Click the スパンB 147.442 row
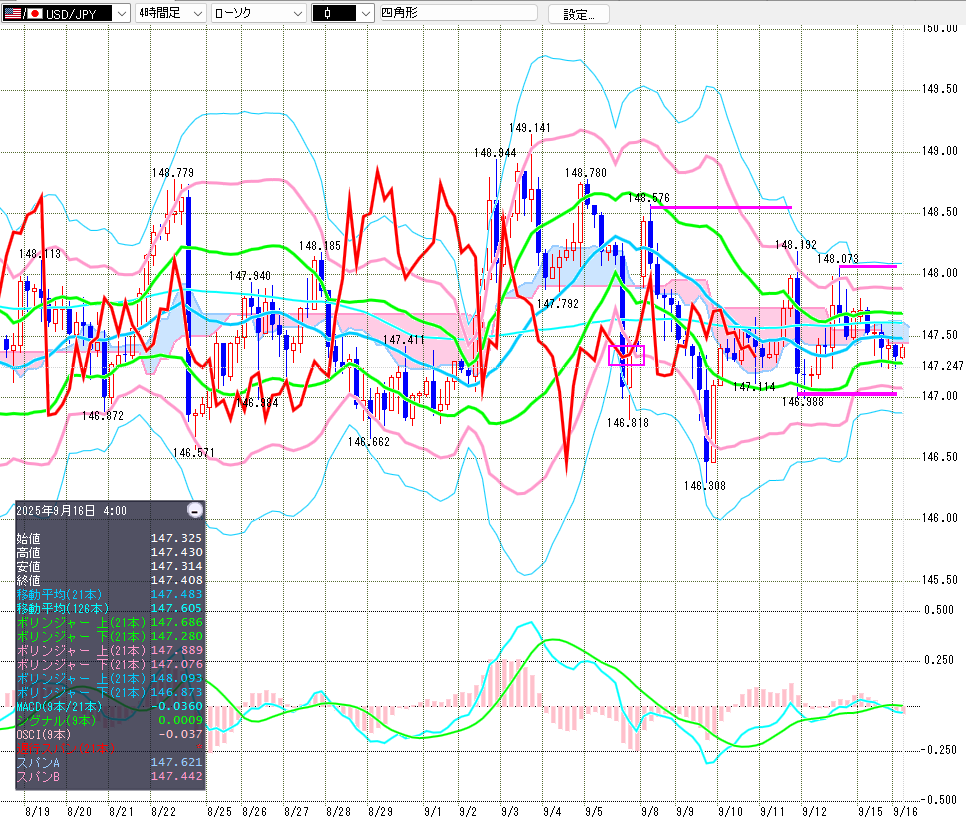The width and height of the screenshot is (966, 820). [110, 776]
